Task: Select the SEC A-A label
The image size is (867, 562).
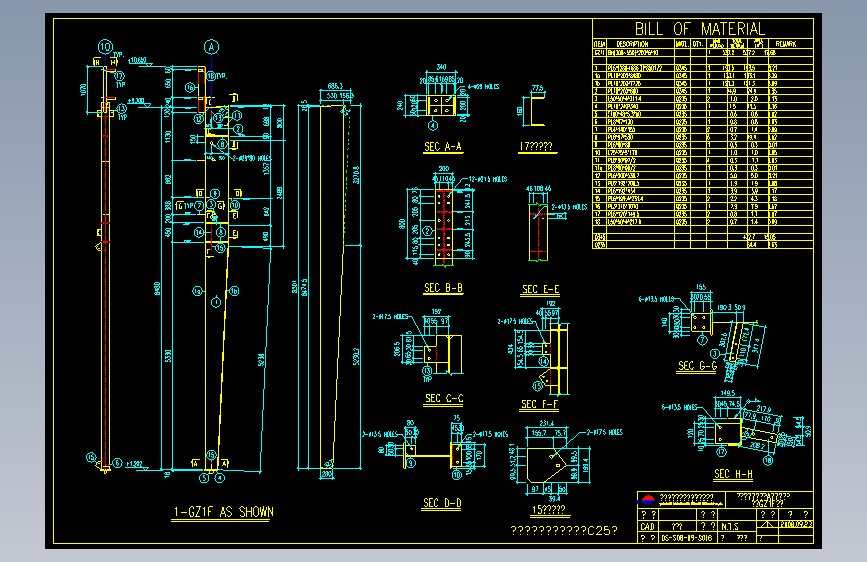Action: [x=443, y=147]
